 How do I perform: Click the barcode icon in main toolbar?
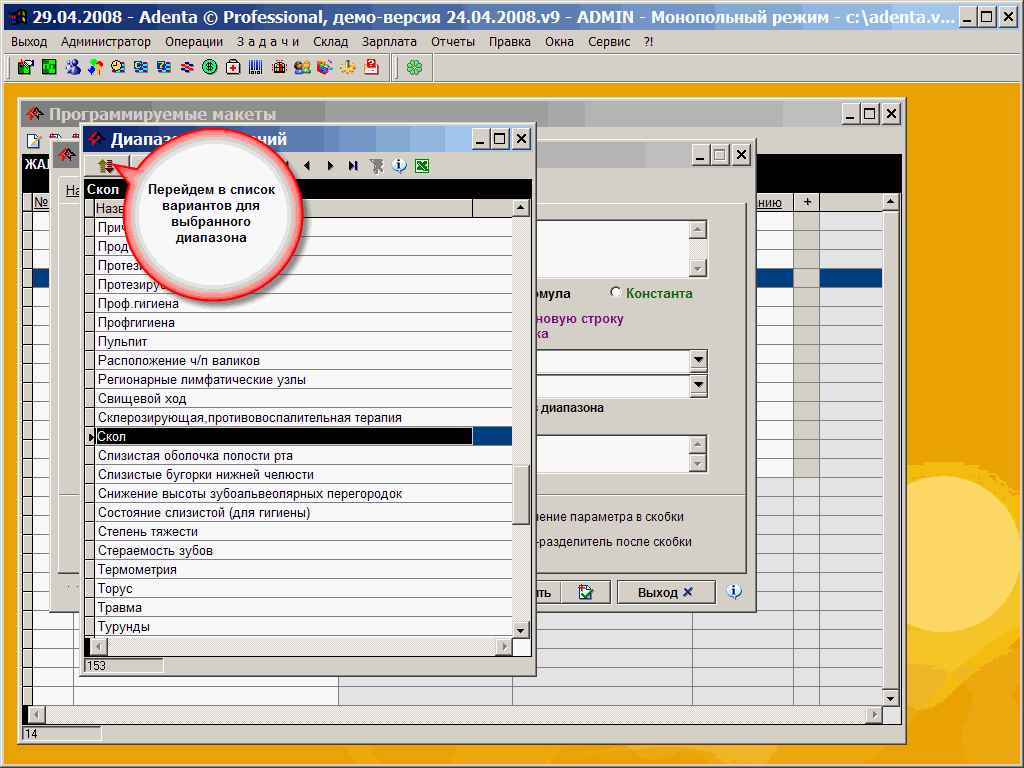coord(256,68)
